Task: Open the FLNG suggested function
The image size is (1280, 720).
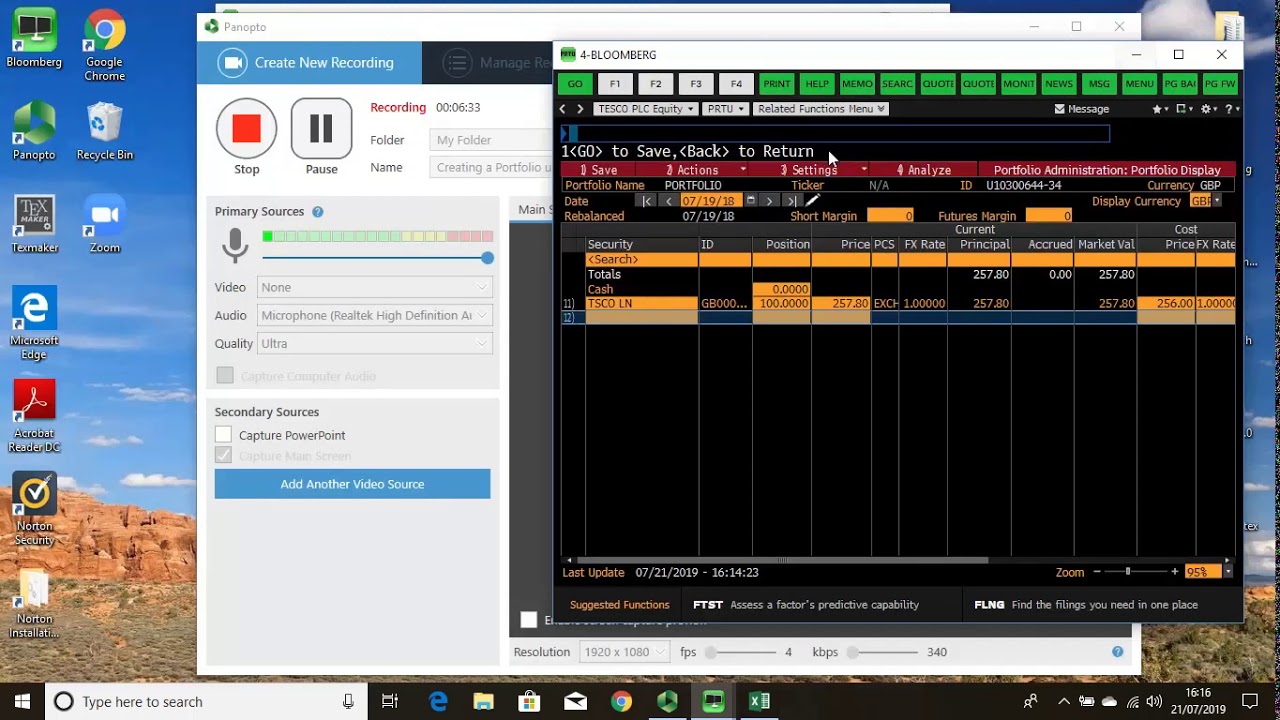Action: coord(1085,605)
